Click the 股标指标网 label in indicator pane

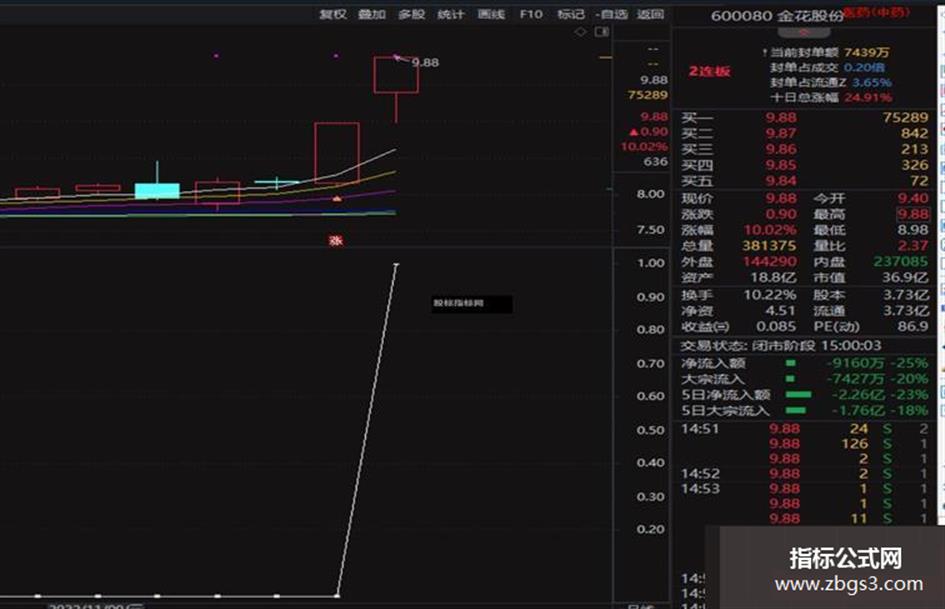click(x=458, y=303)
